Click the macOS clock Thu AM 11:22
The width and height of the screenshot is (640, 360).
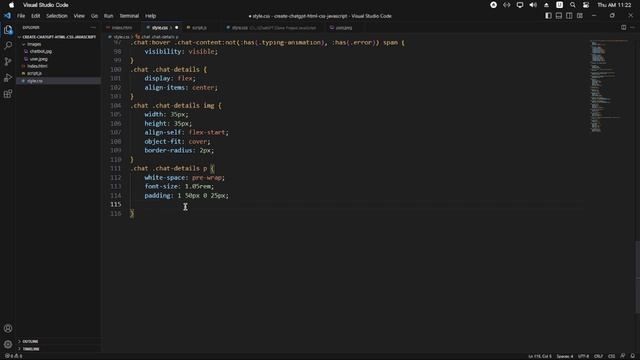click(614, 5)
